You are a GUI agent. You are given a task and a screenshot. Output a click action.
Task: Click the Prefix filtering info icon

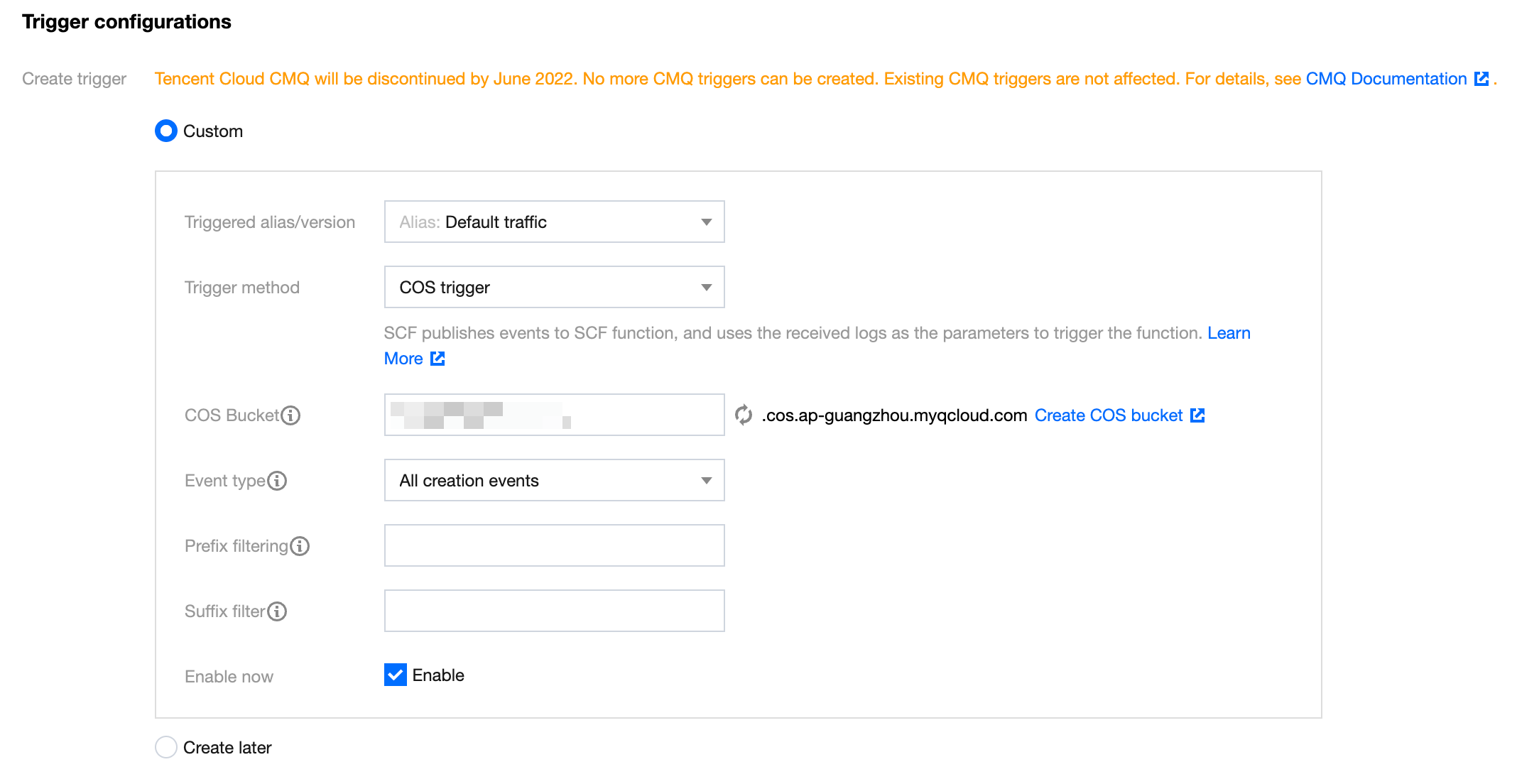300,546
